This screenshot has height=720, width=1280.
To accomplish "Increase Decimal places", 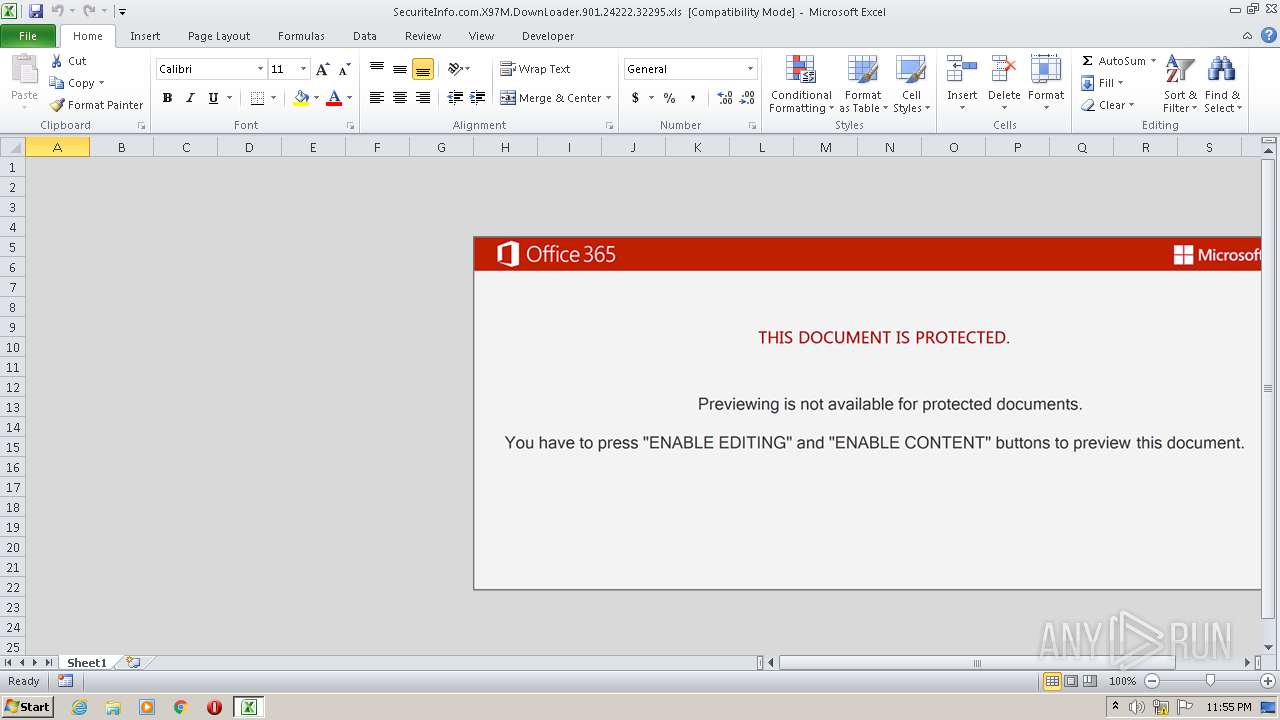I will (725, 98).
